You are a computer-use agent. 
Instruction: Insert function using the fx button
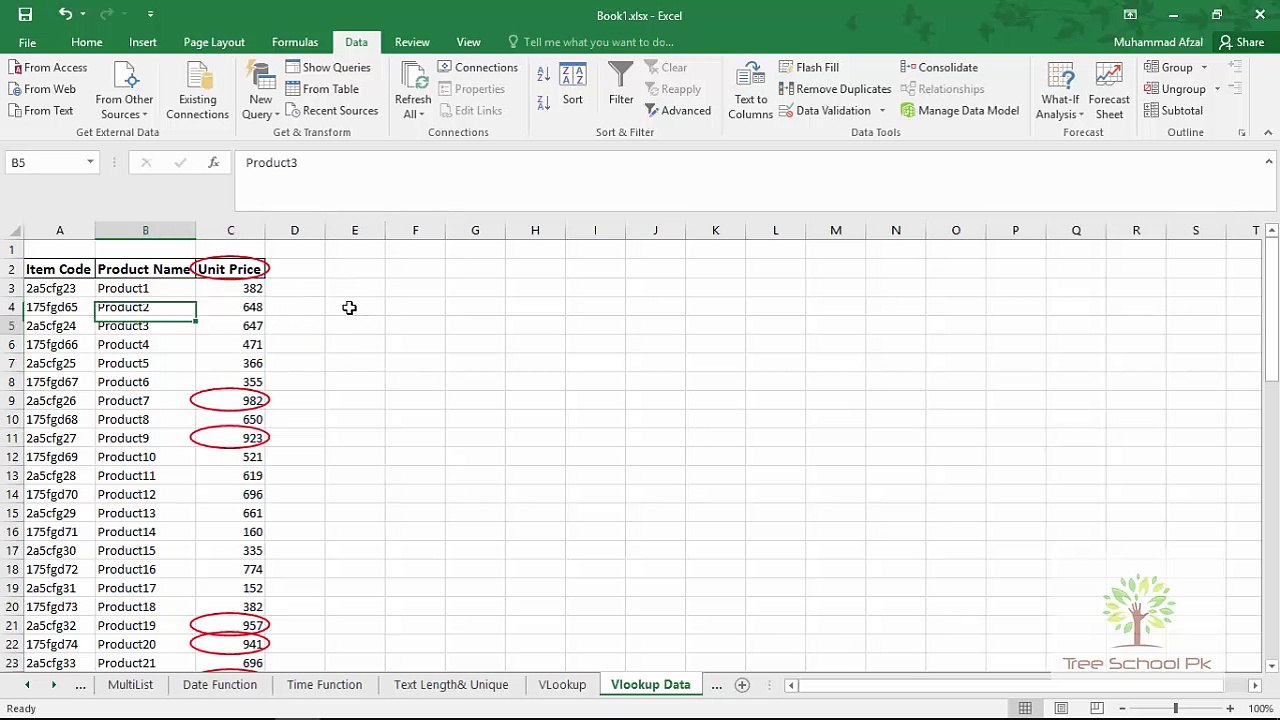point(213,162)
